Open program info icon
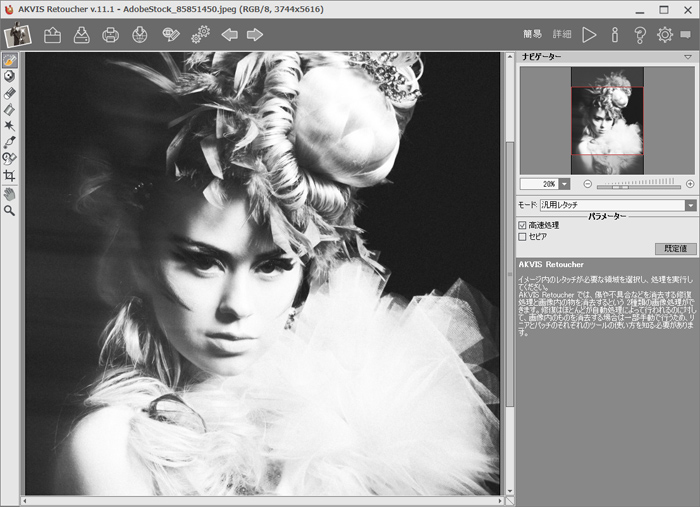 pyautogui.click(x=615, y=35)
